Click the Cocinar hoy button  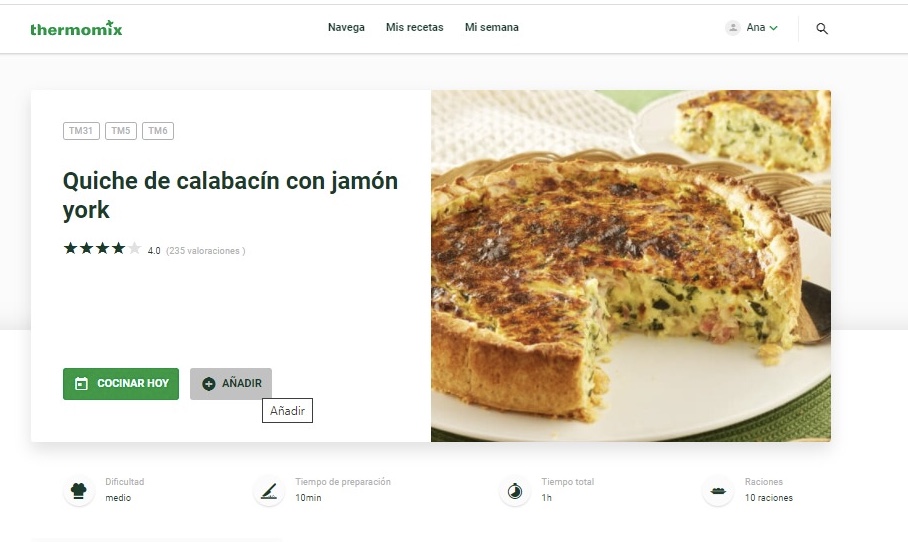[x=121, y=383]
